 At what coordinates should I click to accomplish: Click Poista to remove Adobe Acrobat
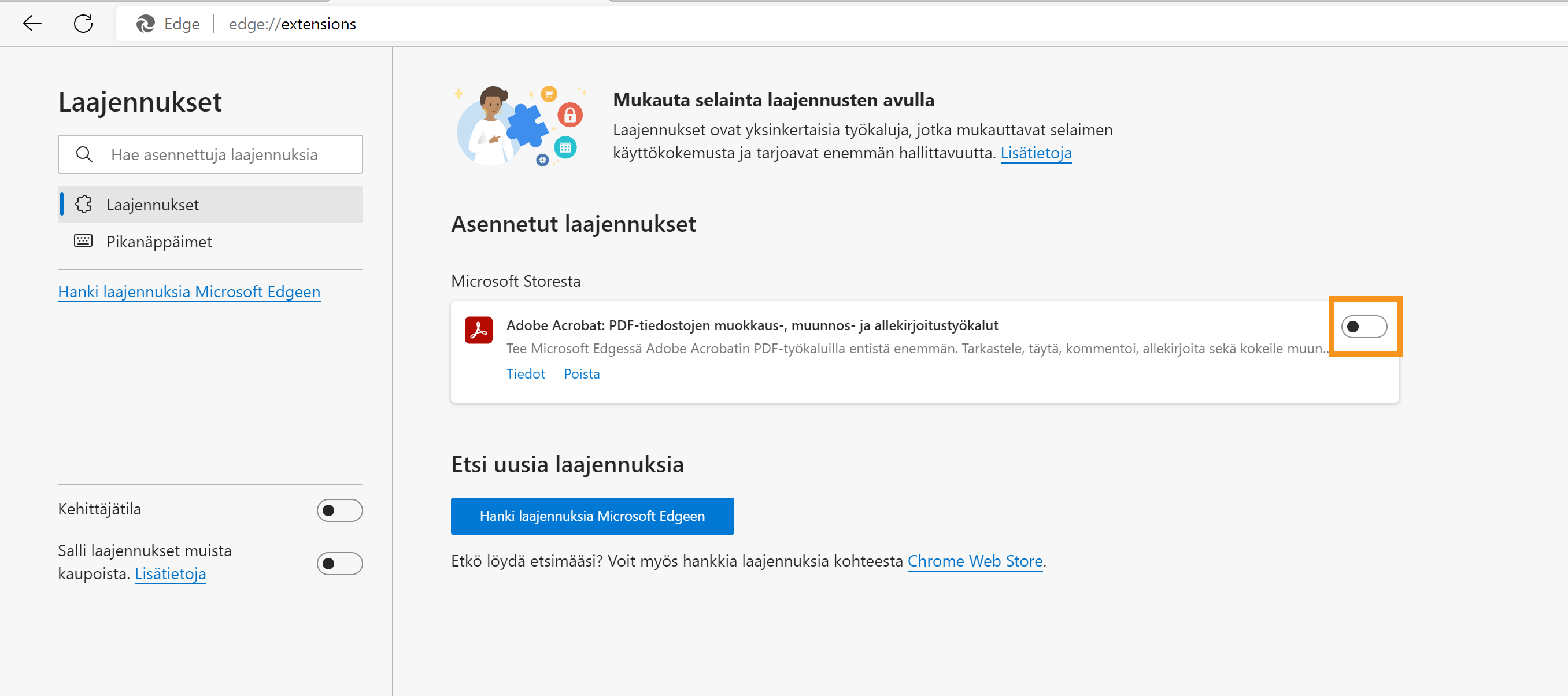point(581,373)
